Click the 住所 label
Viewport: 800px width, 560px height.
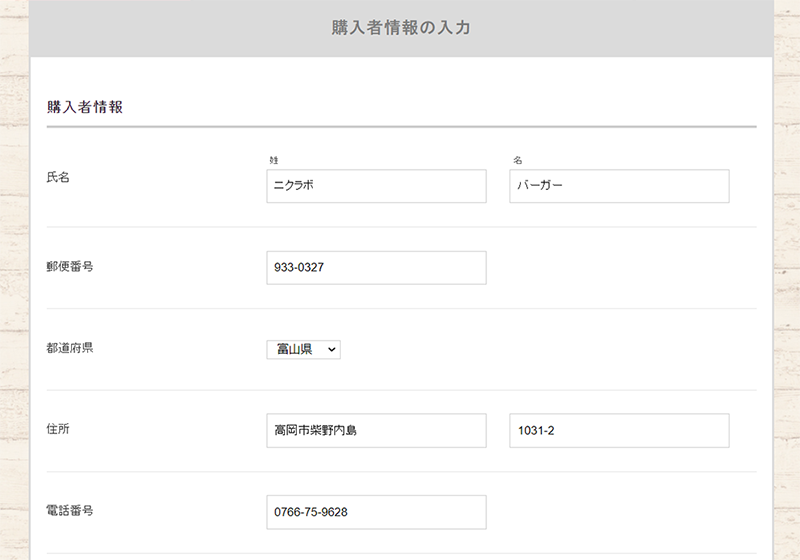pyautogui.click(x=58, y=429)
